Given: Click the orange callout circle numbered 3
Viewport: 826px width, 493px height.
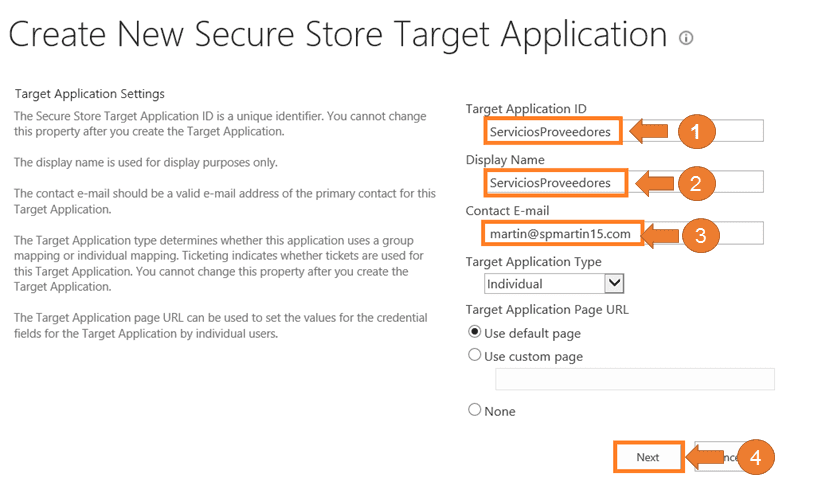Looking at the screenshot, I should (701, 235).
